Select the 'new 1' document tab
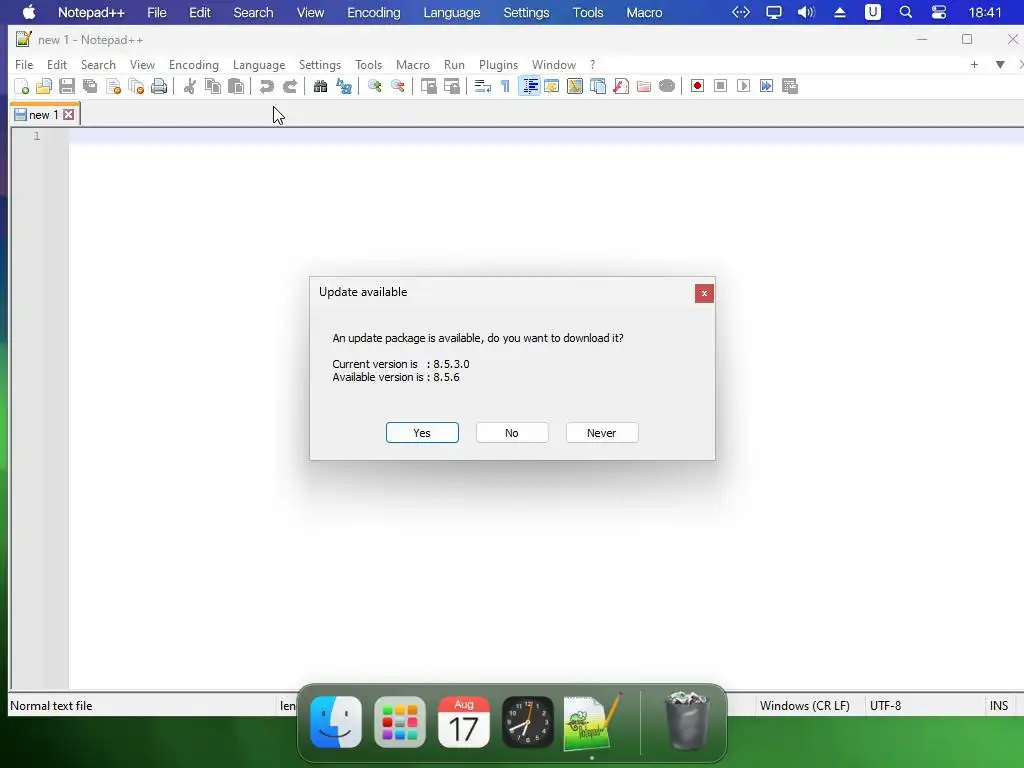 (x=43, y=115)
